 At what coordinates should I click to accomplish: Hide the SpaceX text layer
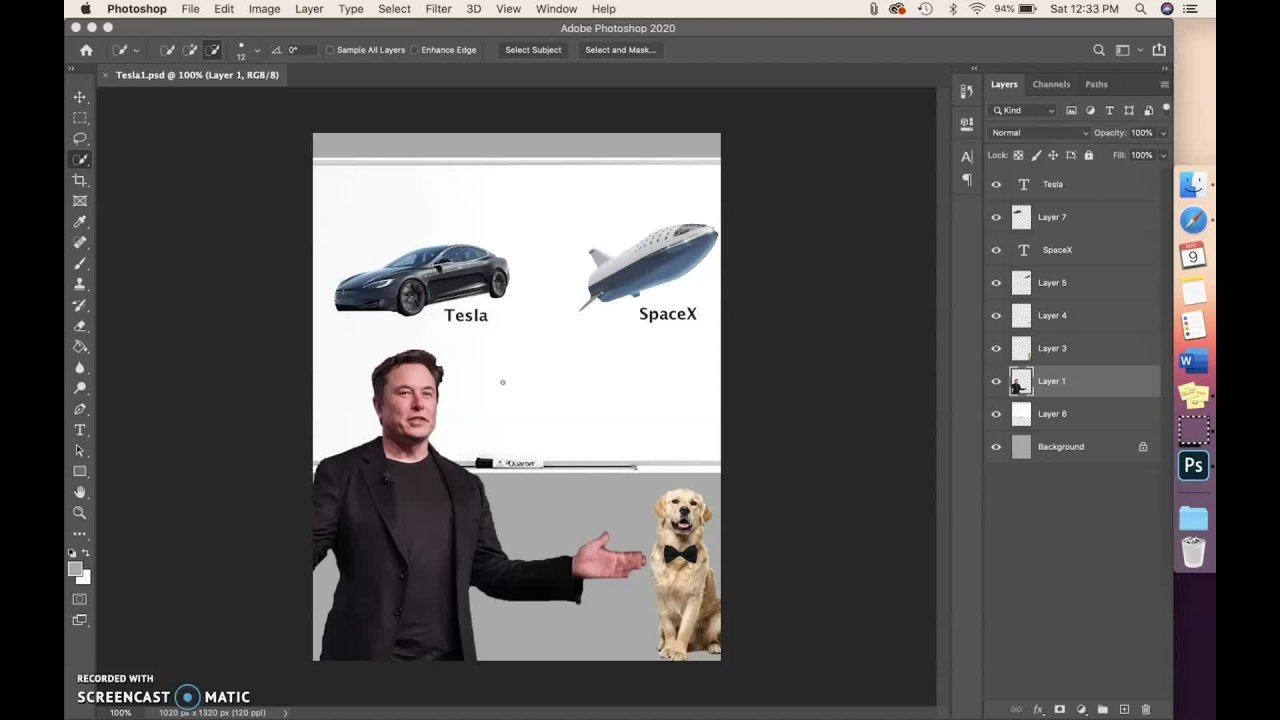coord(996,250)
